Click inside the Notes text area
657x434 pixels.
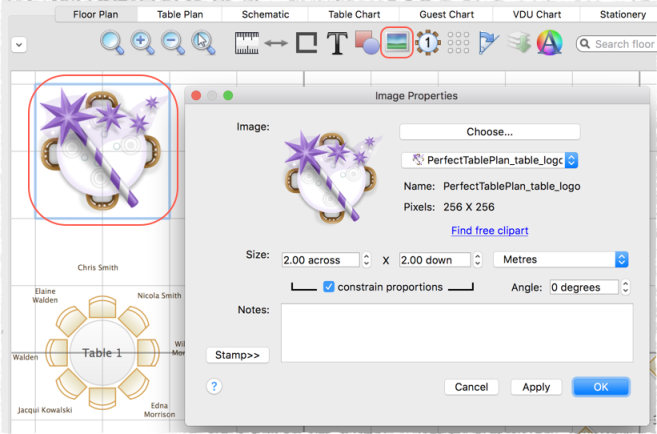pyautogui.click(x=457, y=333)
